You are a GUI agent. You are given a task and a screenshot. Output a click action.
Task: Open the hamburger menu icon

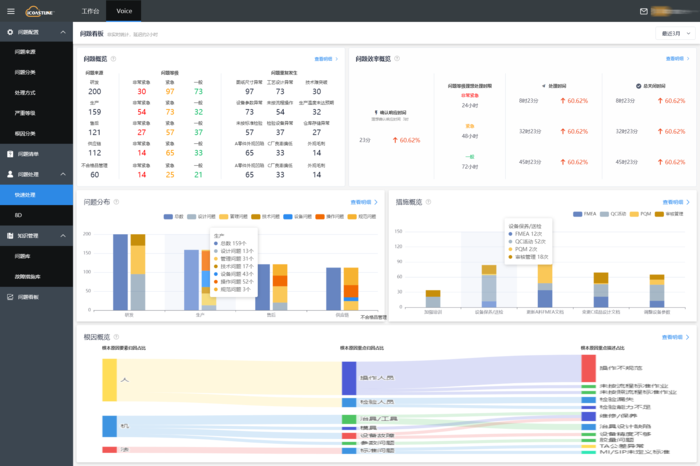pyautogui.click(x=11, y=11)
